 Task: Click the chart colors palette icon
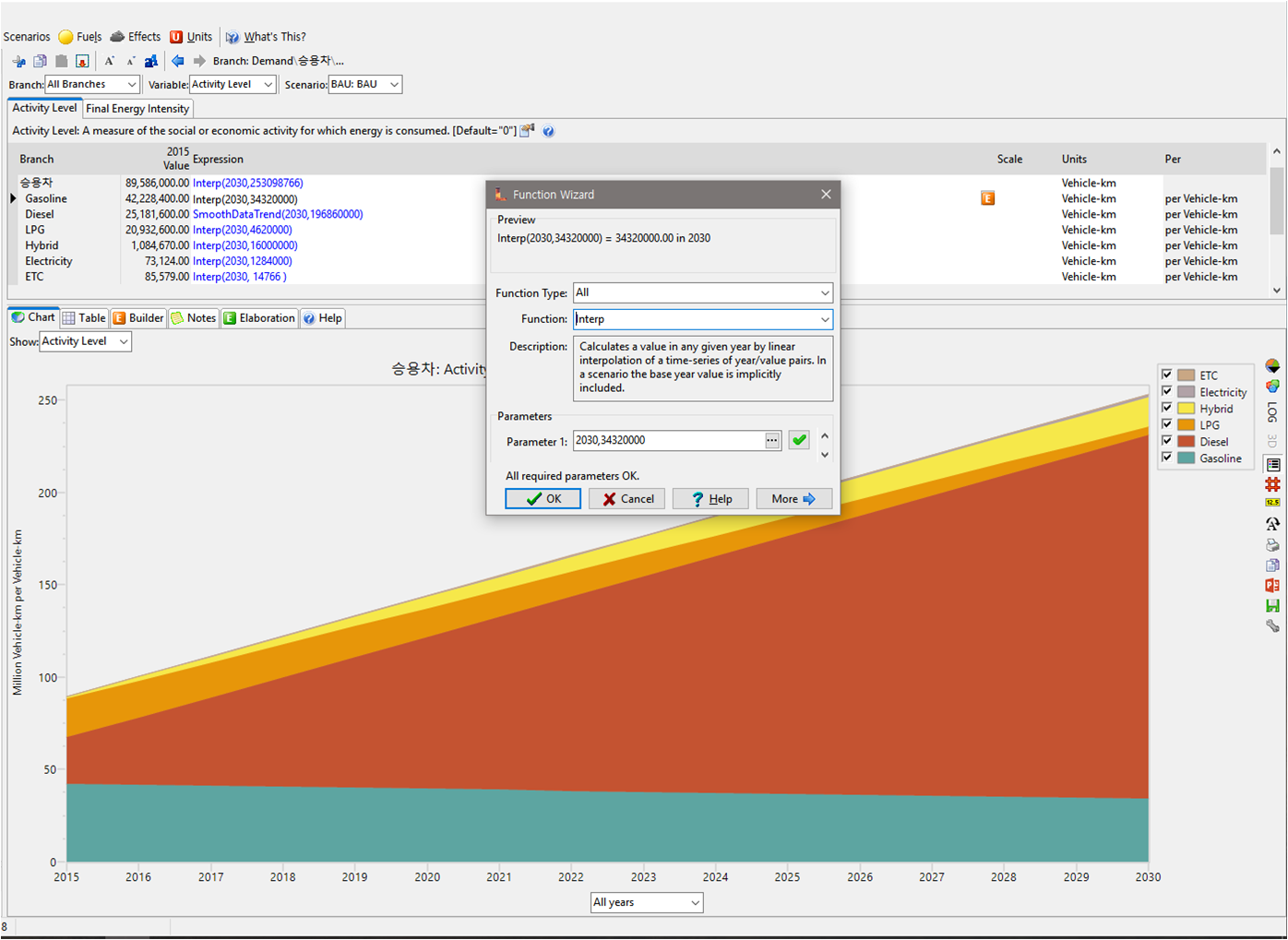(1272, 387)
